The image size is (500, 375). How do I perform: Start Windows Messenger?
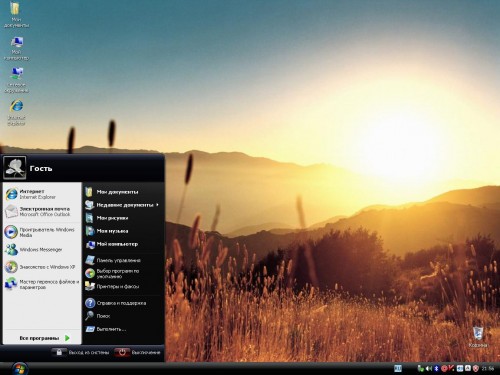click(x=42, y=250)
